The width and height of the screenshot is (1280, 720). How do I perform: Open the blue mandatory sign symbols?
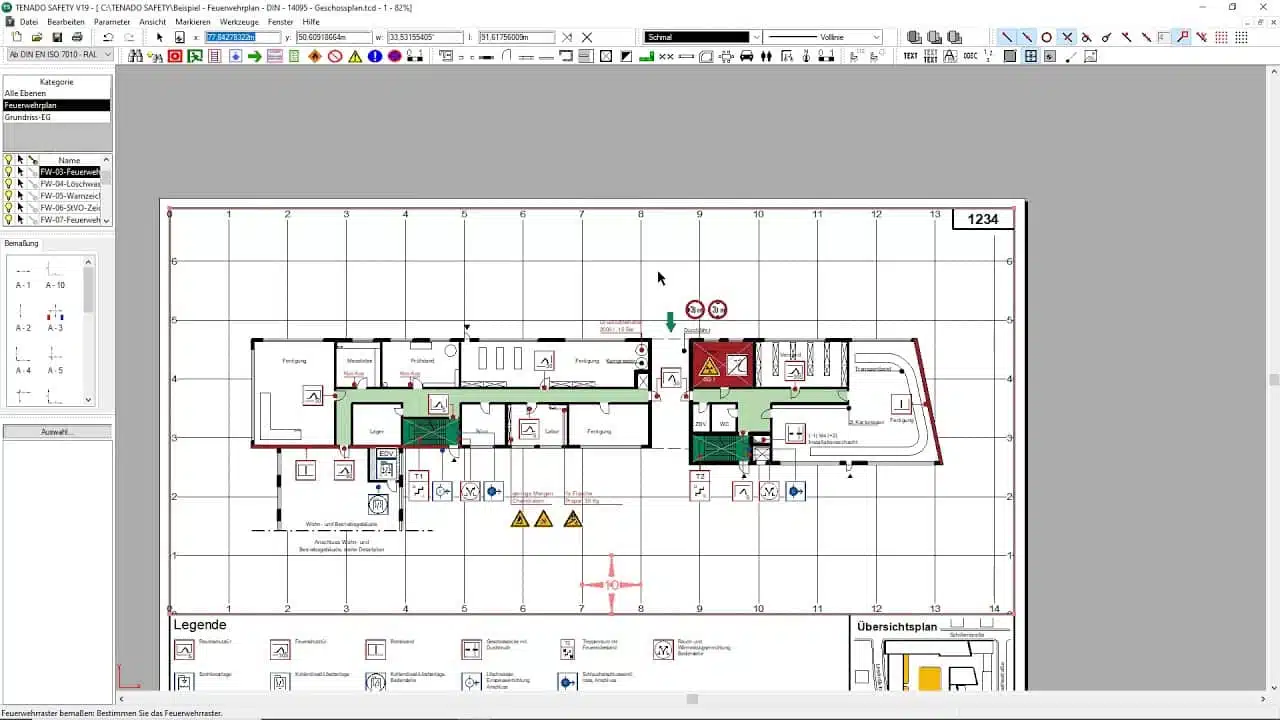tap(375, 56)
